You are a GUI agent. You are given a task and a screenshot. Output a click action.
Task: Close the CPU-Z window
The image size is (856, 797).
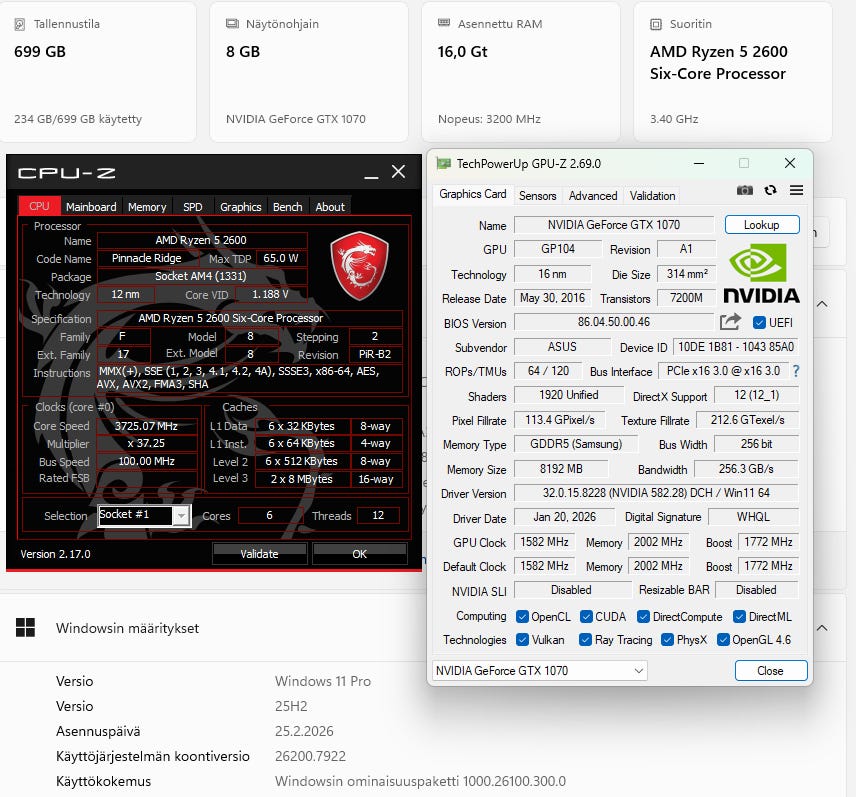click(x=399, y=171)
